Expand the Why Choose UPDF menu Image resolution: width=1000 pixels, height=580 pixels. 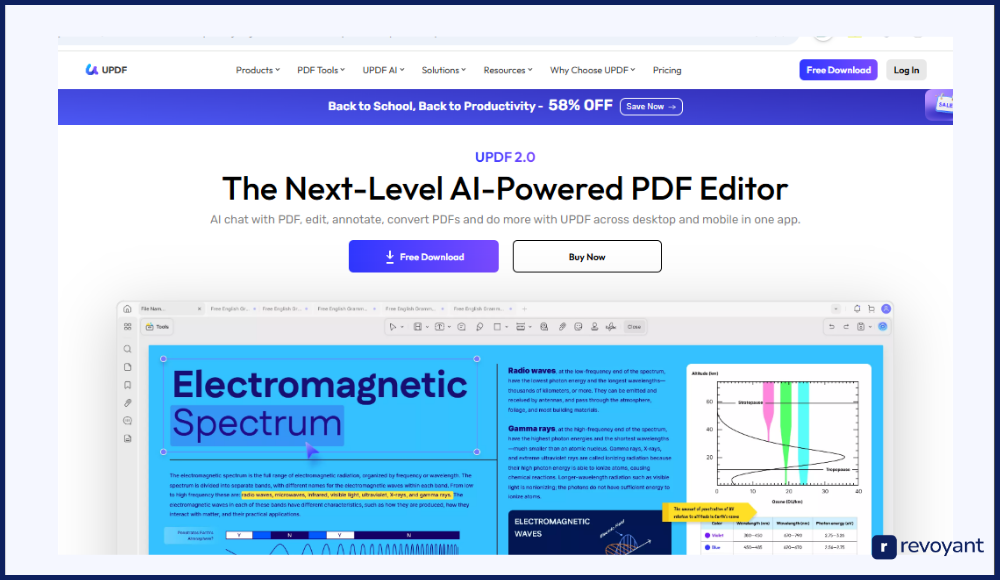click(592, 70)
